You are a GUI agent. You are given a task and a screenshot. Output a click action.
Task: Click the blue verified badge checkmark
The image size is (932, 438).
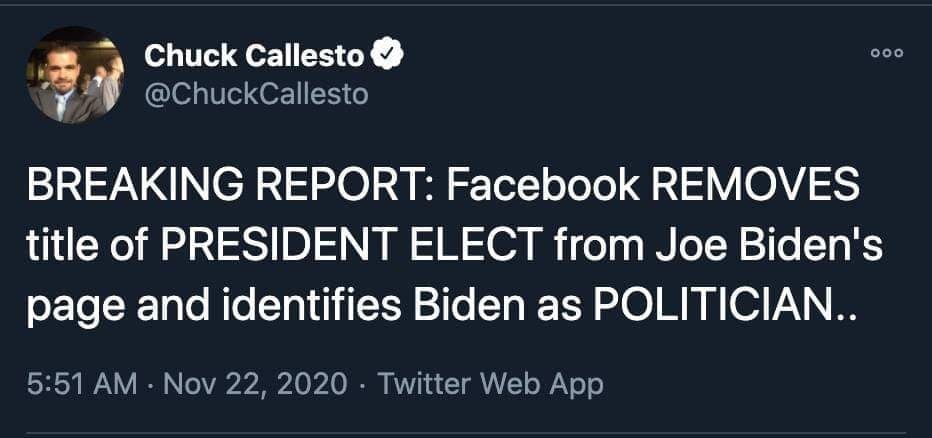tap(388, 55)
